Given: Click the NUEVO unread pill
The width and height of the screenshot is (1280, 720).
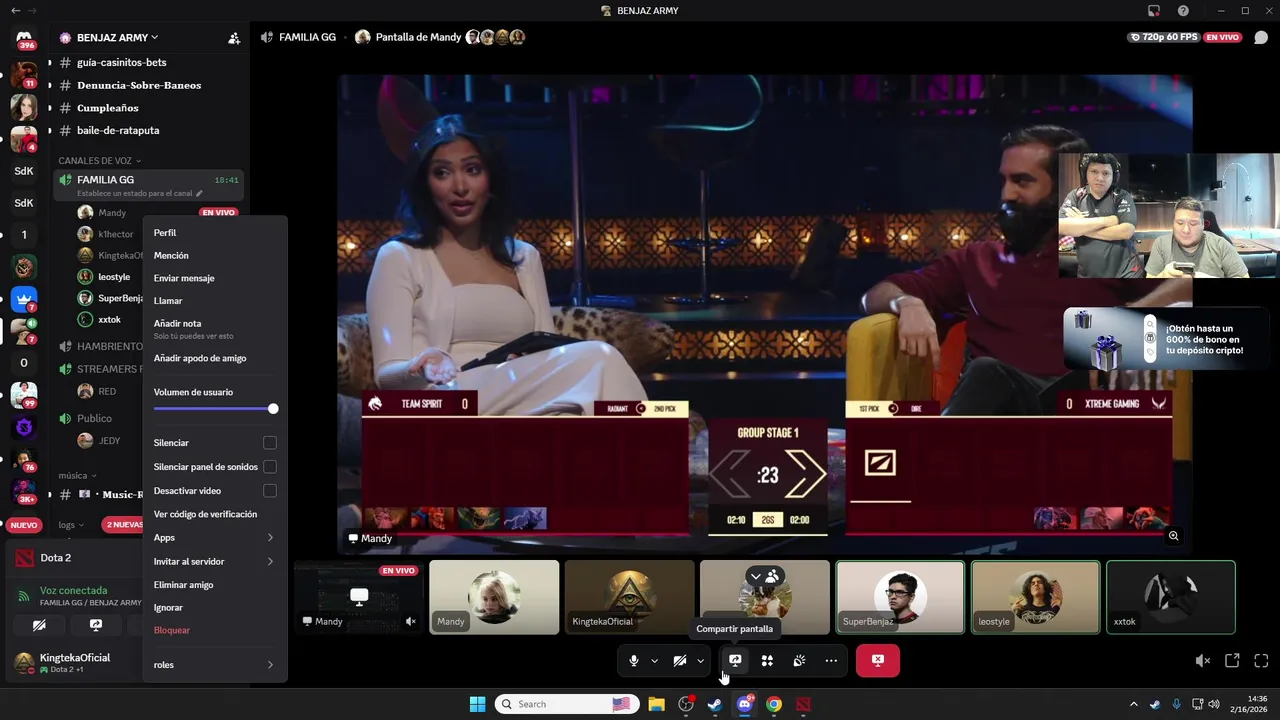Looking at the screenshot, I should point(24,525).
